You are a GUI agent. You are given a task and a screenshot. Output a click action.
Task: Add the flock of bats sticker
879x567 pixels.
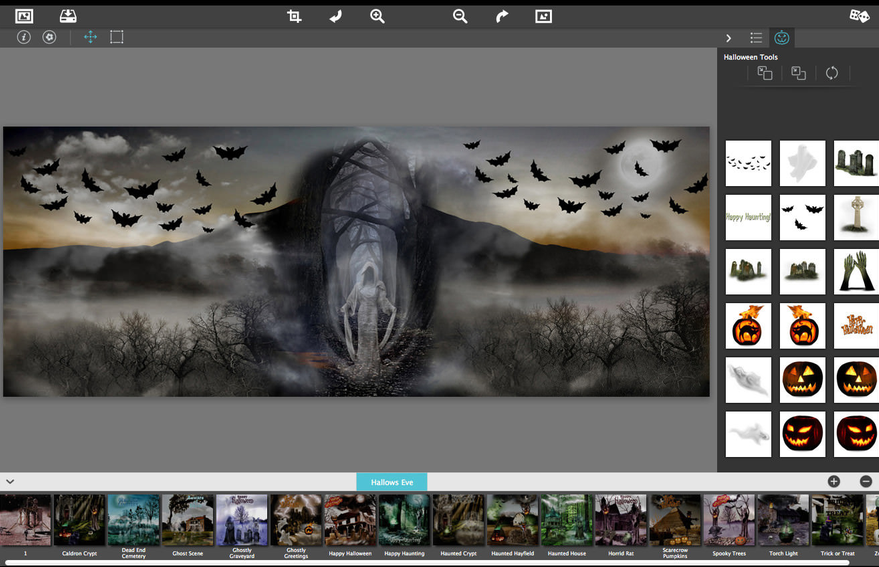click(x=748, y=163)
